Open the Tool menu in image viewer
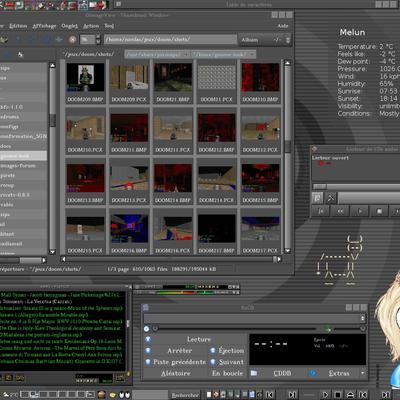400x400 pixels. tap(109, 26)
